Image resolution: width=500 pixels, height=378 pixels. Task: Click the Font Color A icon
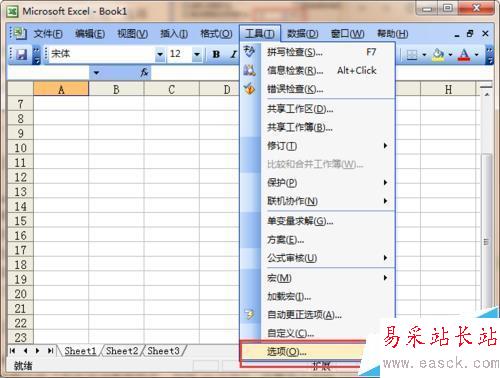pyautogui.click(x=464, y=55)
